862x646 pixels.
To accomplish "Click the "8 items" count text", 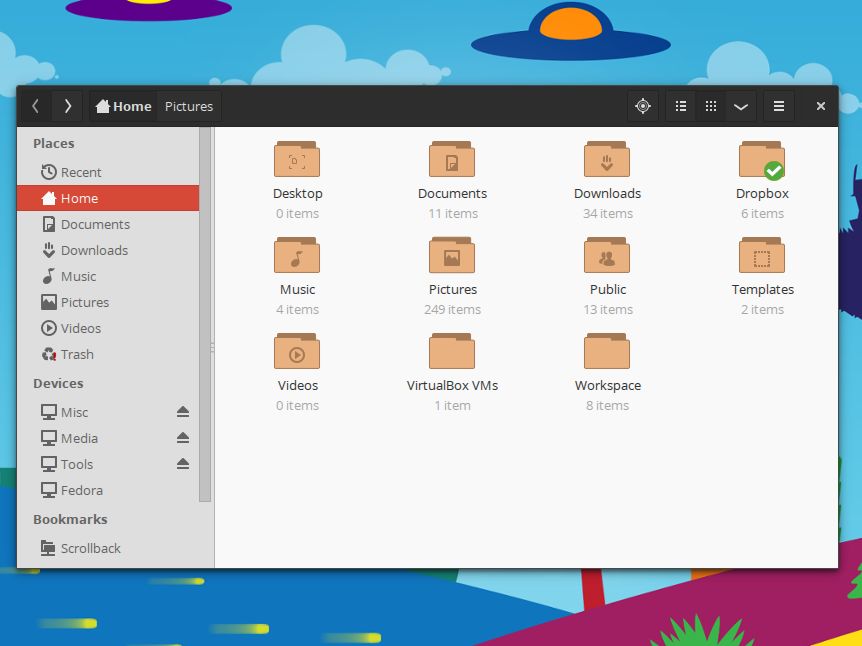I will pyautogui.click(x=607, y=405).
